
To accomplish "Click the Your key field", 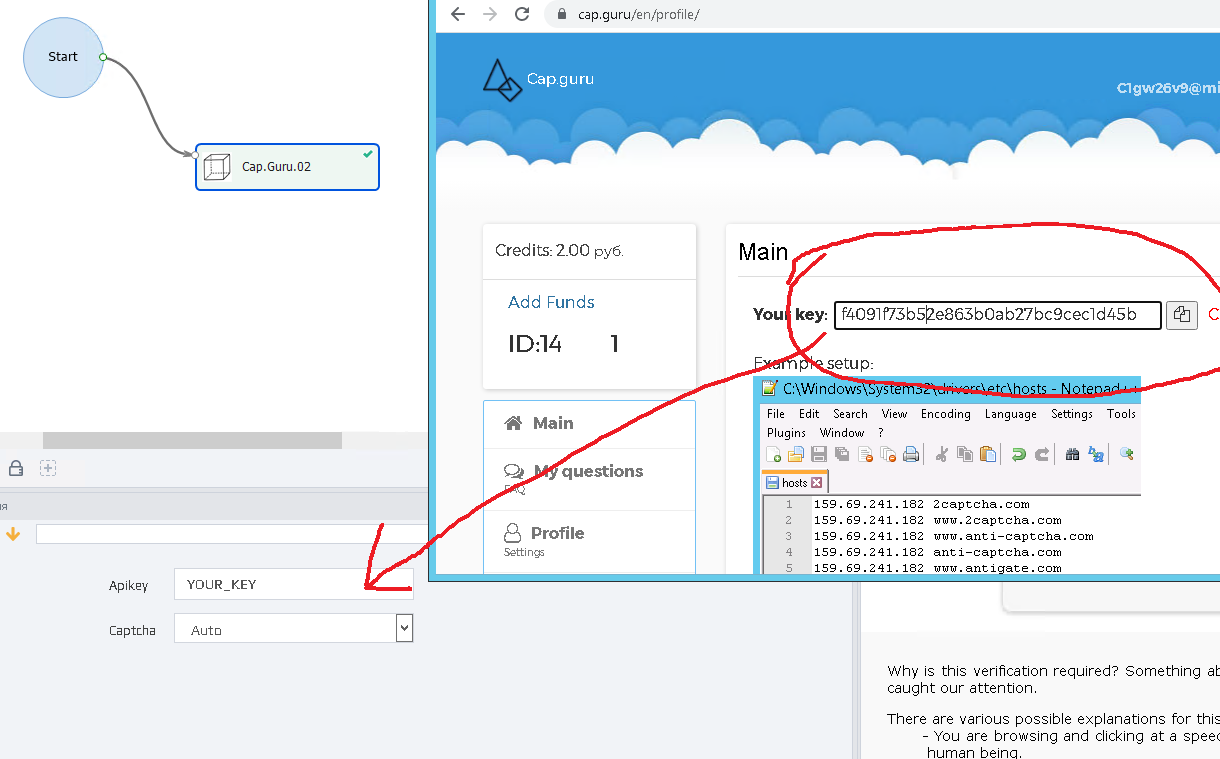I will [998, 315].
